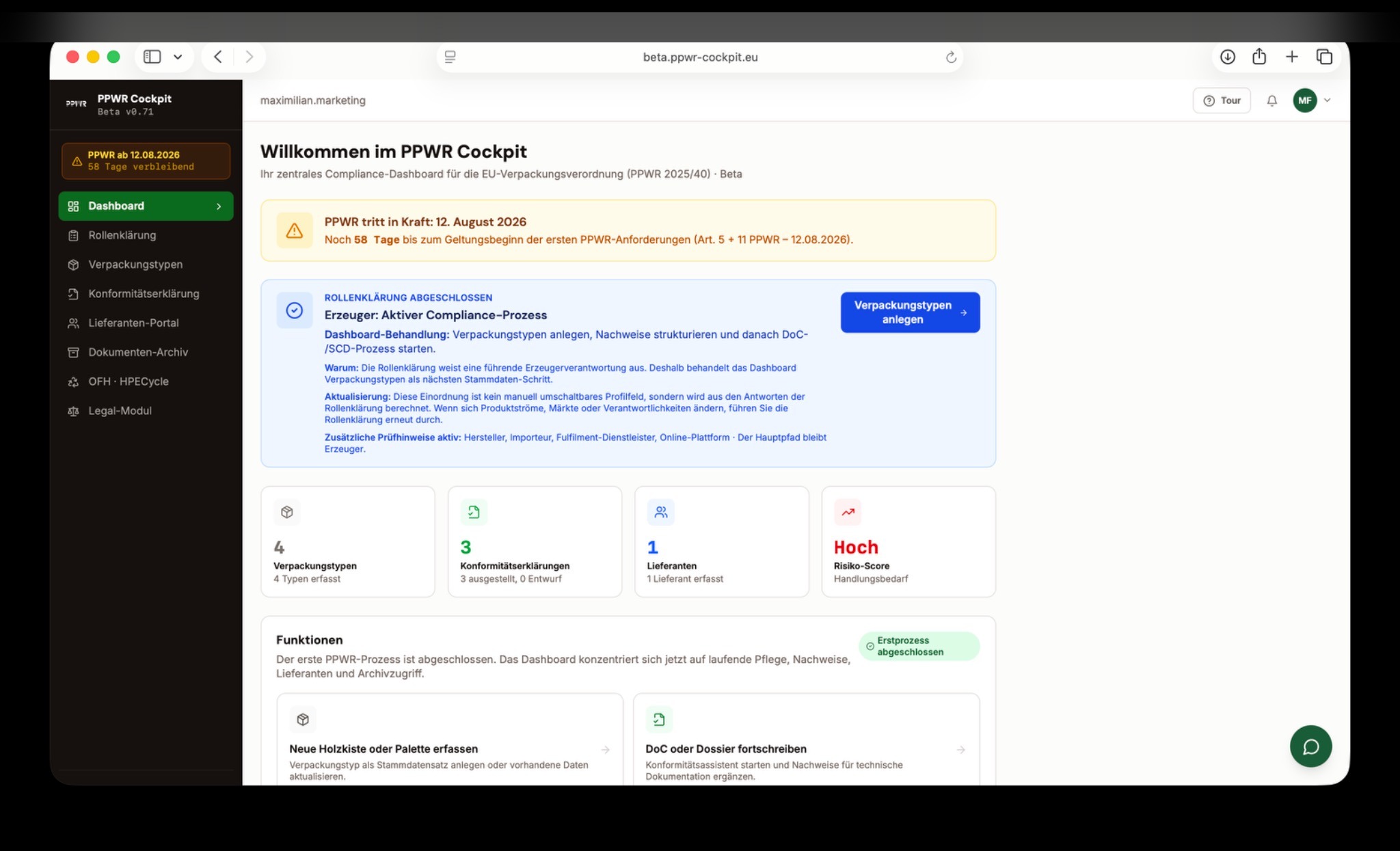Image resolution: width=1400 pixels, height=851 pixels.
Task: Click document icon in DoC oder Dossier card
Action: (x=659, y=719)
